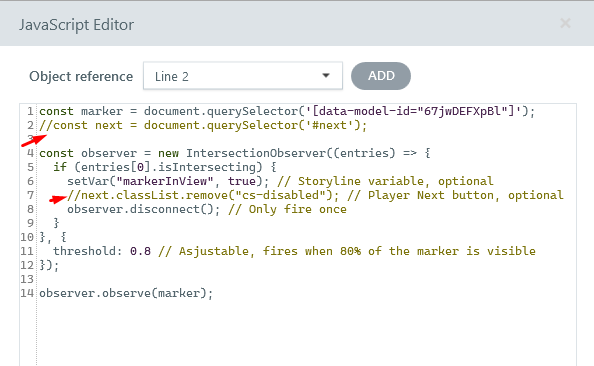This screenshot has width=594, height=366.
Task: Click the commented '//next.classList.remove' line
Action: pyautogui.click(x=315, y=196)
